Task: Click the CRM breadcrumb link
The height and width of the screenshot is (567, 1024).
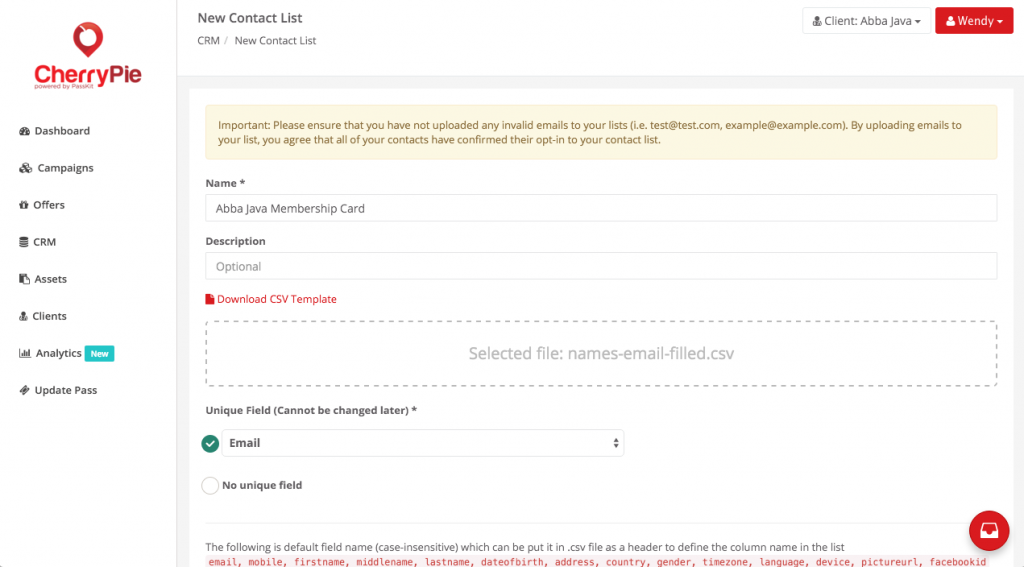Action: pos(208,40)
